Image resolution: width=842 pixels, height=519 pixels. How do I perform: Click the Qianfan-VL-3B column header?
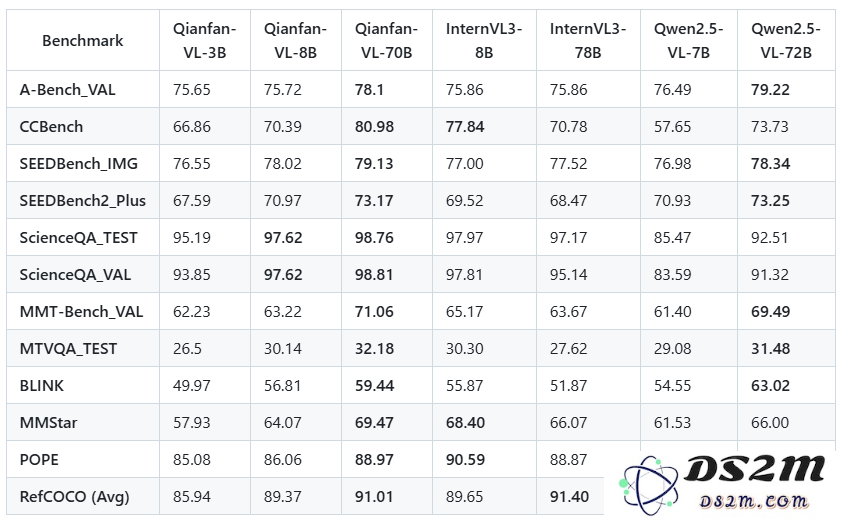(205, 41)
